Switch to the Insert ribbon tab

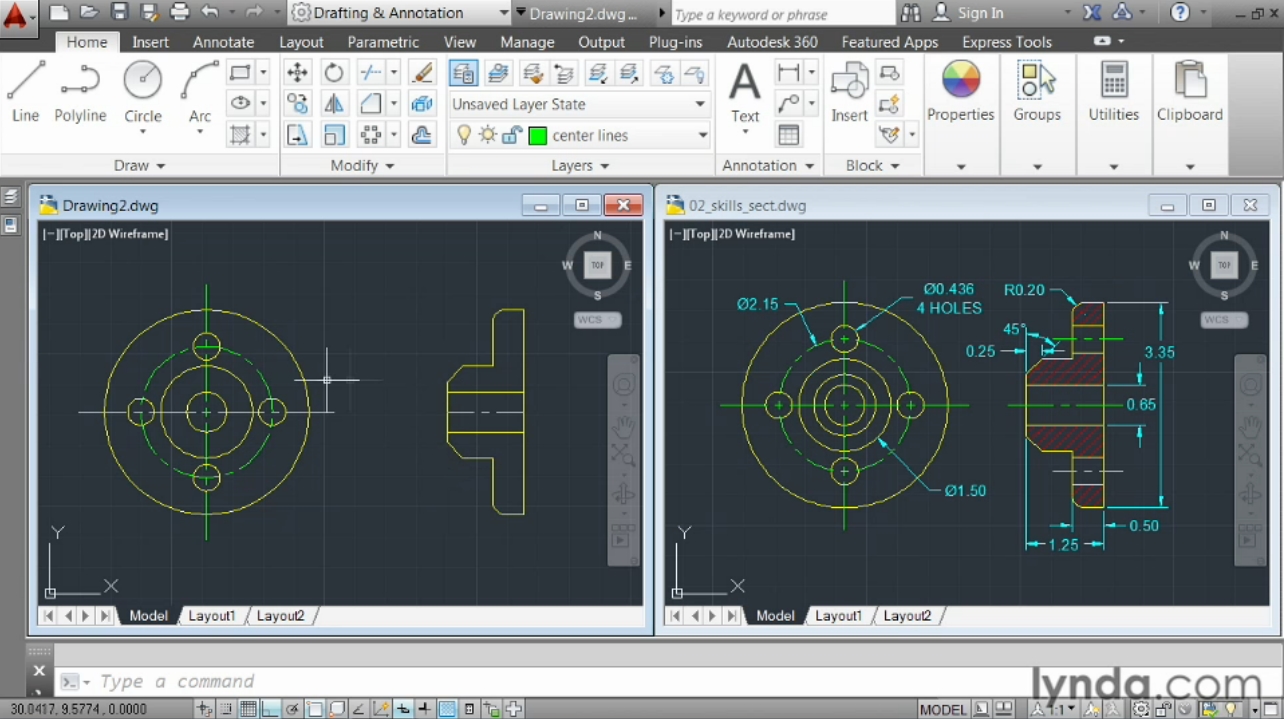pos(150,42)
